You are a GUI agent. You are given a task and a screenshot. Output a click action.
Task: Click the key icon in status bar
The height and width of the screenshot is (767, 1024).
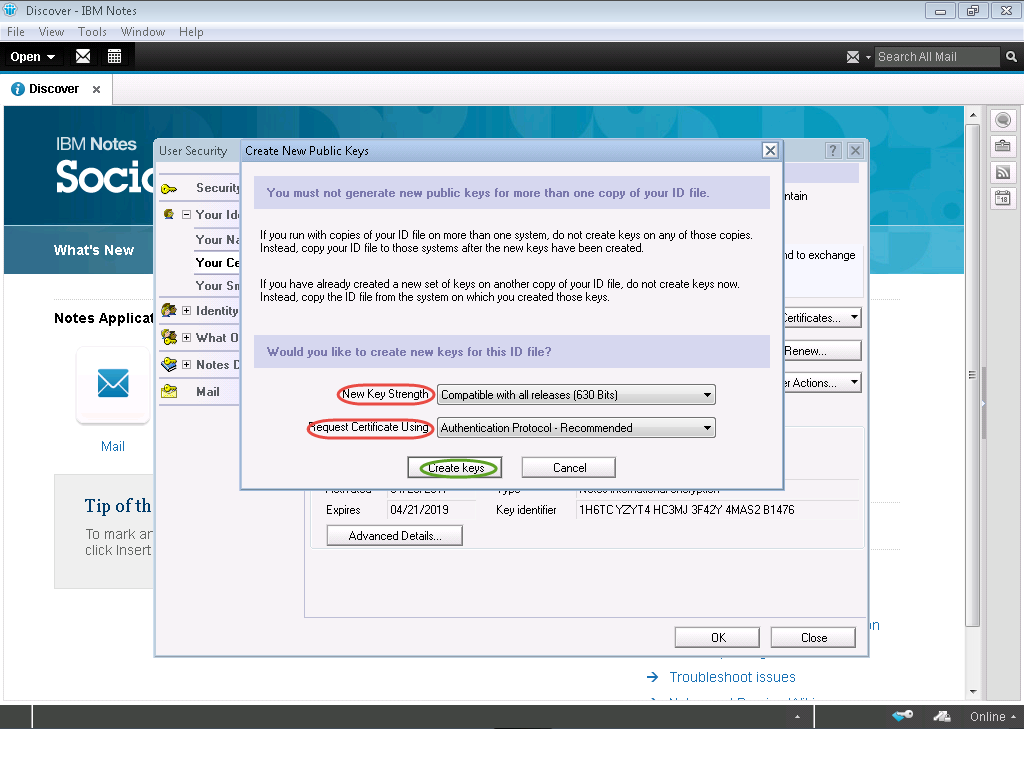click(x=903, y=716)
